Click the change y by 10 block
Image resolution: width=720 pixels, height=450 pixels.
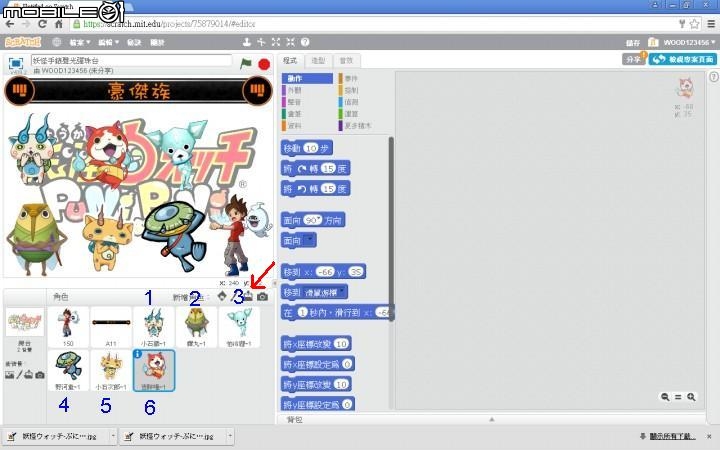pyautogui.click(x=316, y=384)
